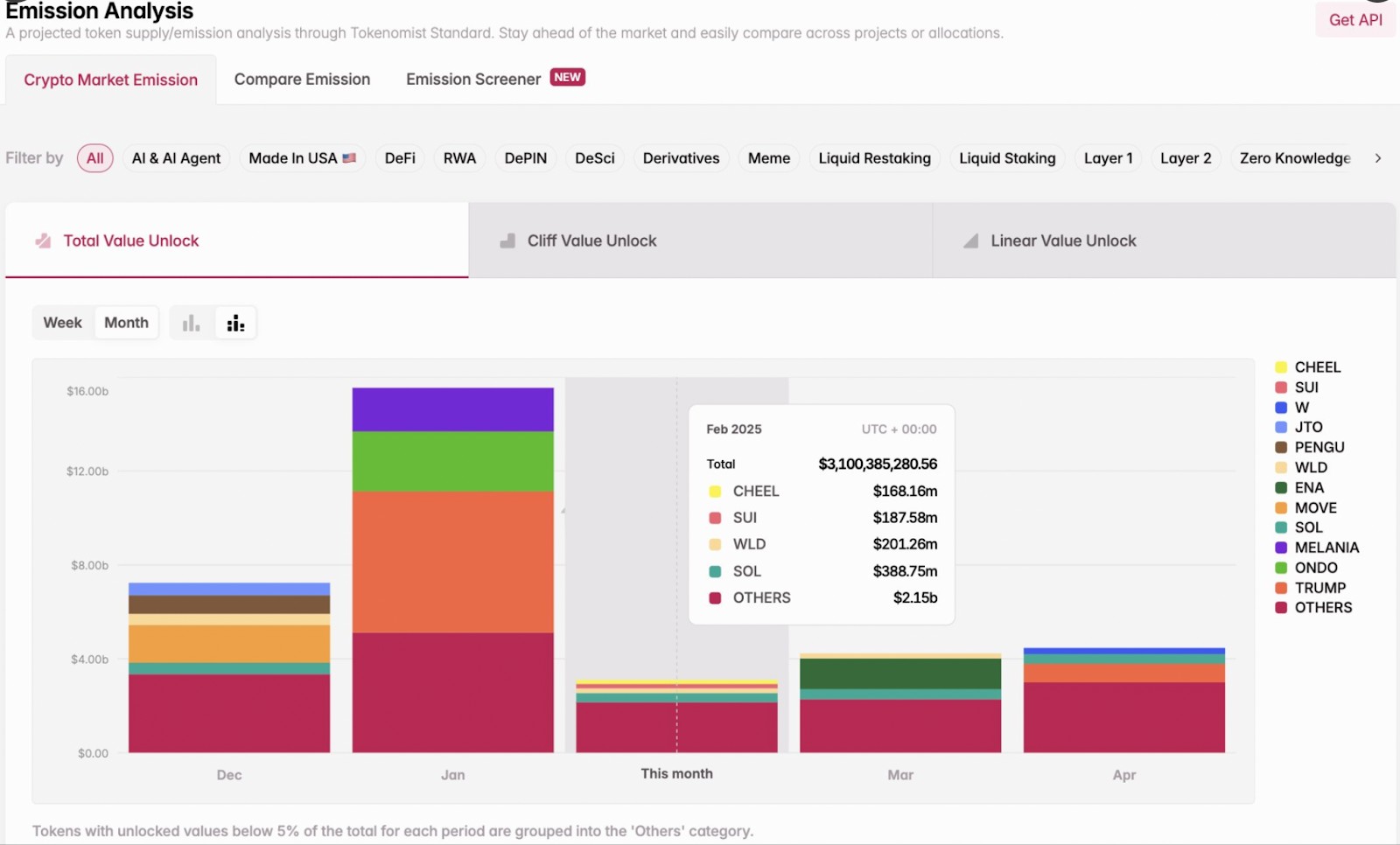Expand more filters with right chevron
This screenshot has width=1400, height=845.
(1378, 158)
